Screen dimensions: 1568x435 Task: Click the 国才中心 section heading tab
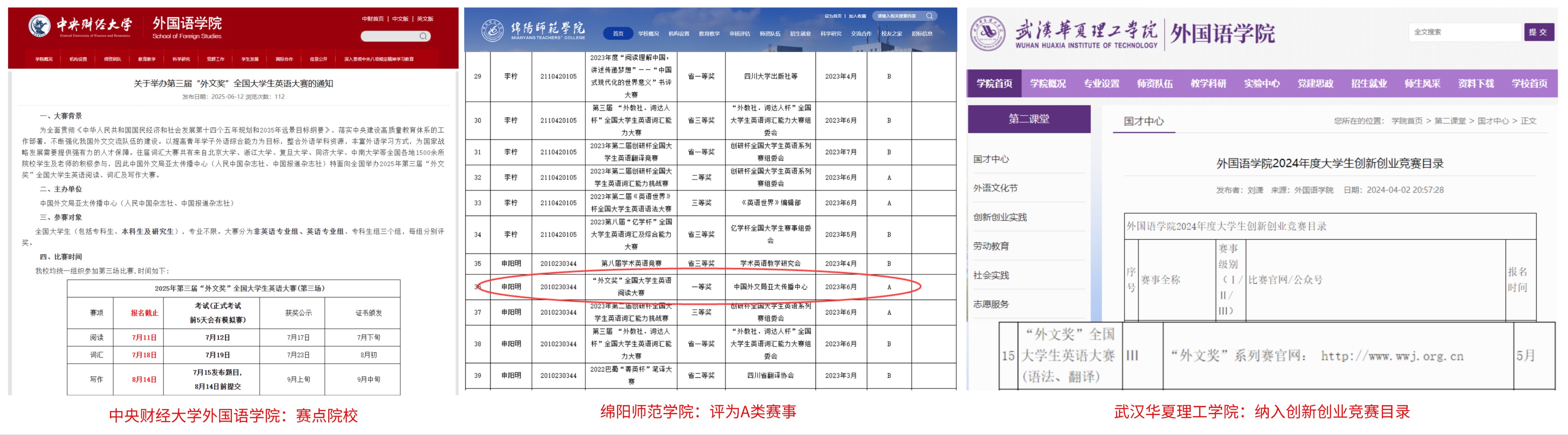click(1143, 121)
